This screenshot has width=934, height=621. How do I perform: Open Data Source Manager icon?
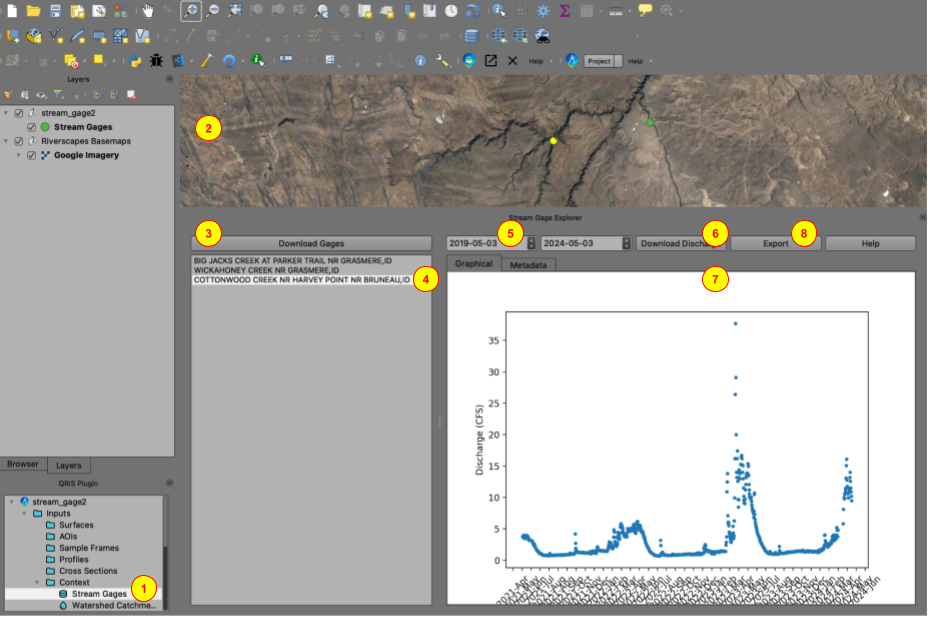point(13,36)
